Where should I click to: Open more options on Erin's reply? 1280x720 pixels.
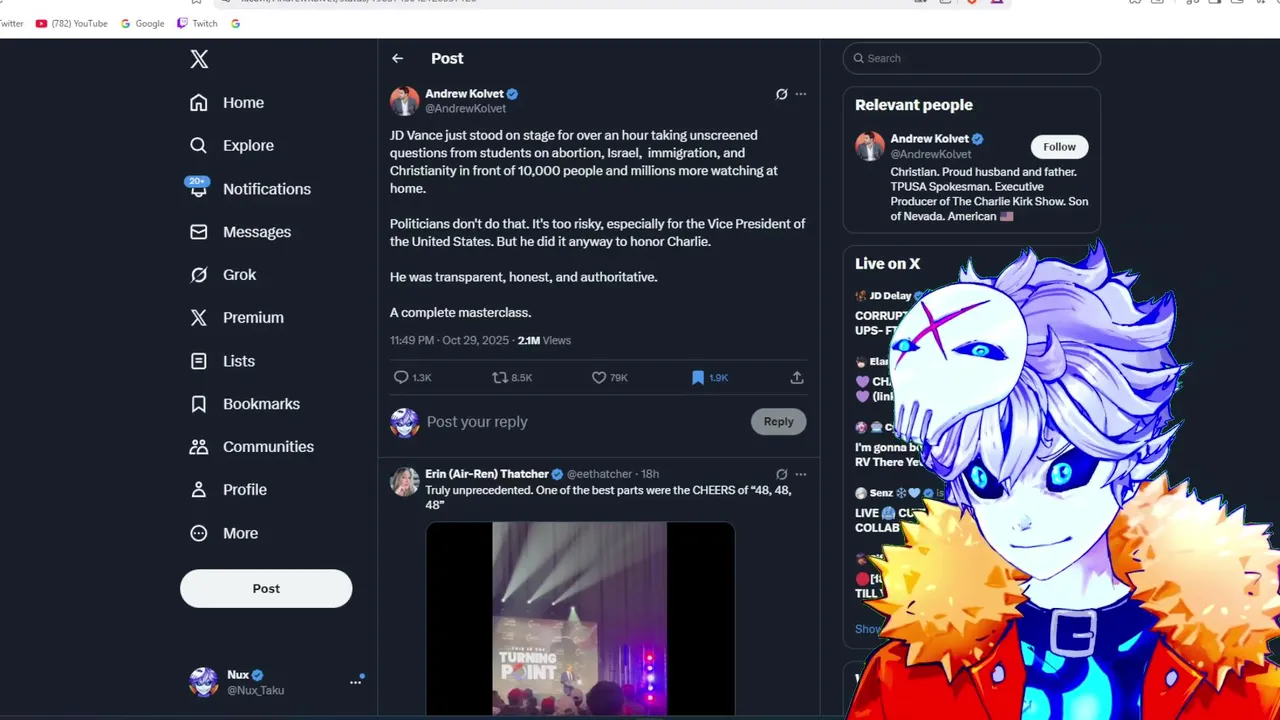[x=801, y=474]
